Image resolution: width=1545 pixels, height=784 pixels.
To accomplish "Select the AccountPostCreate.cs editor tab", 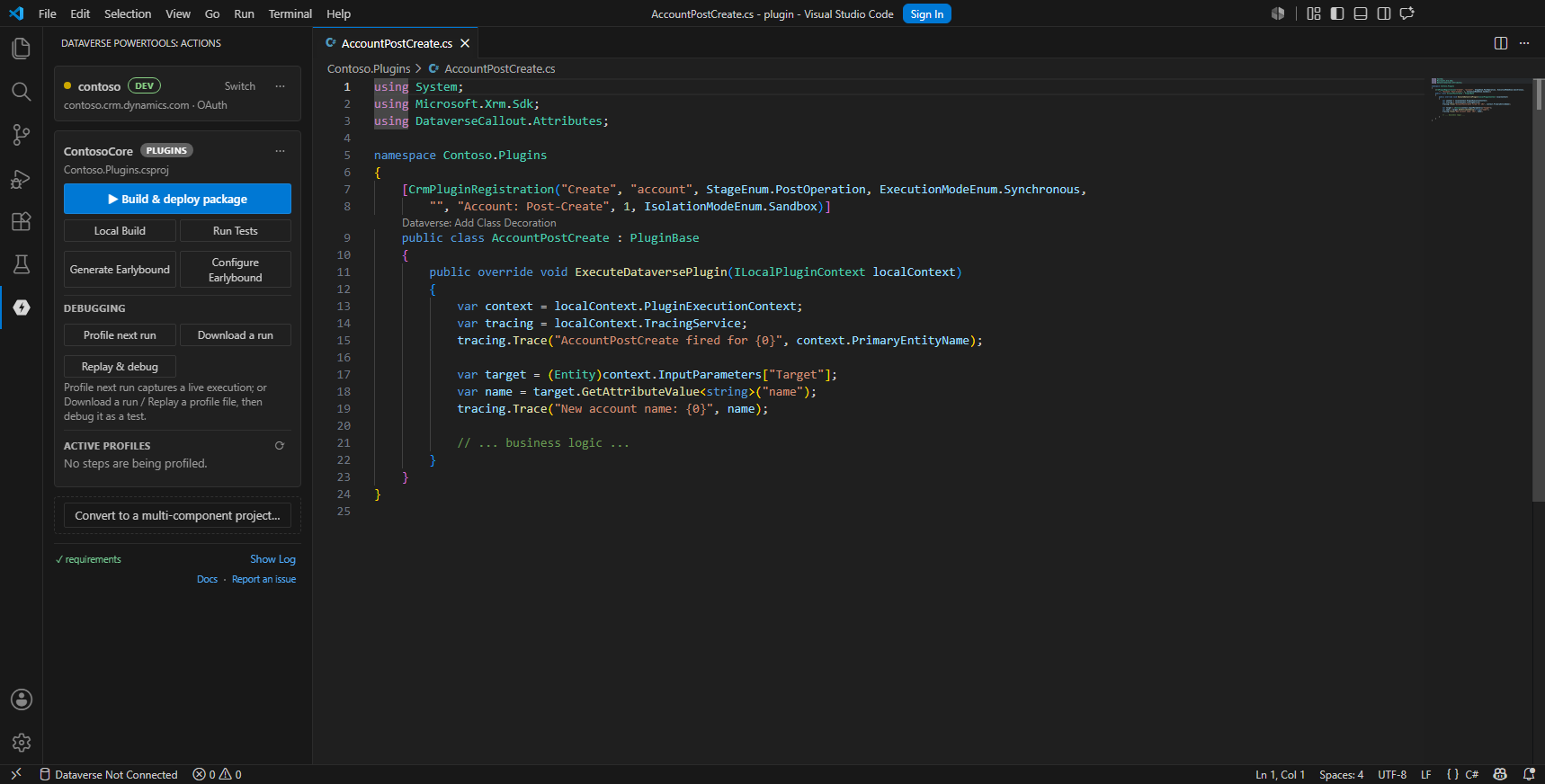I will click(x=397, y=43).
